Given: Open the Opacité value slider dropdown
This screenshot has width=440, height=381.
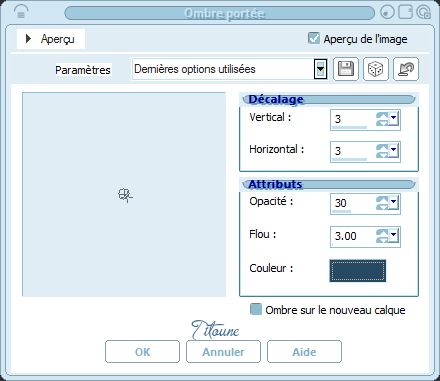Looking at the screenshot, I should 393,203.
